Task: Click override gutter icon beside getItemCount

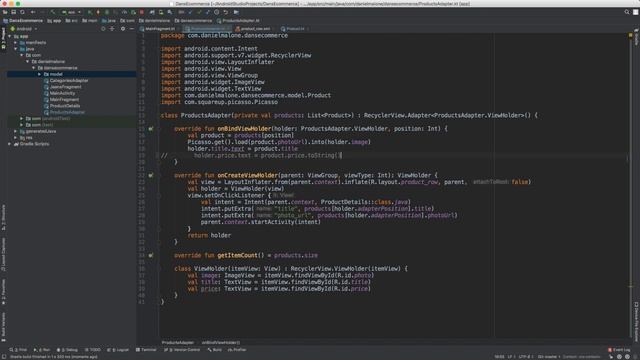Action: 151,256
